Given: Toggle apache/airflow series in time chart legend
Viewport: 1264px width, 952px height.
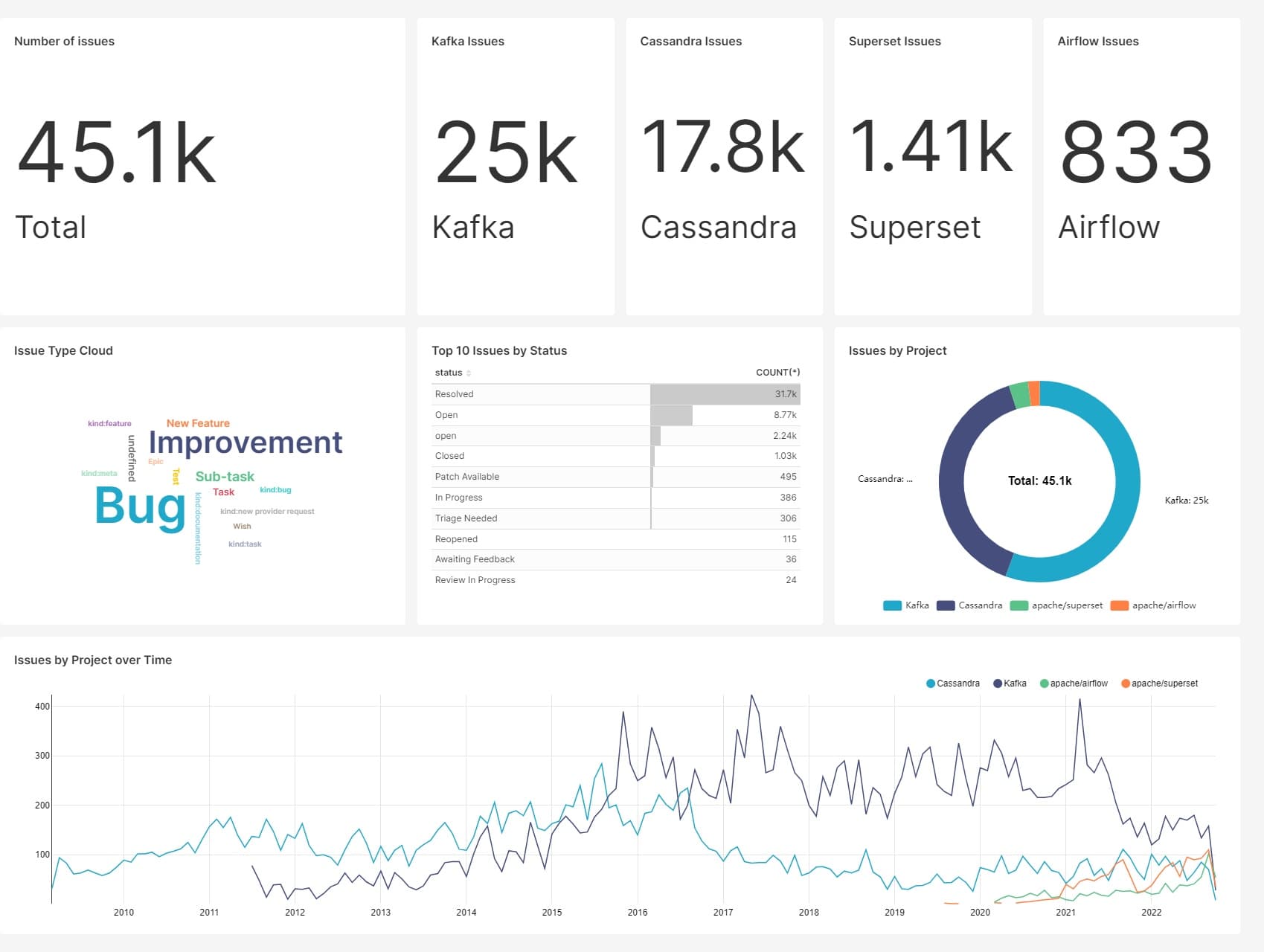Looking at the screenshot, I should click(x=1074, y=684).
